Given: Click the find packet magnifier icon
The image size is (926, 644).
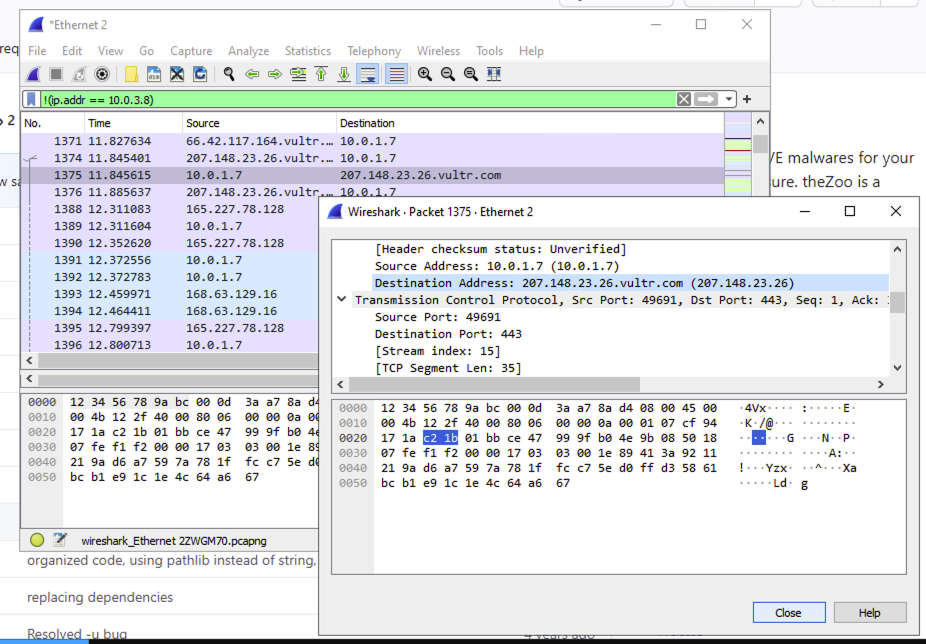Looking at the screenshot, I should pos(229,74).
